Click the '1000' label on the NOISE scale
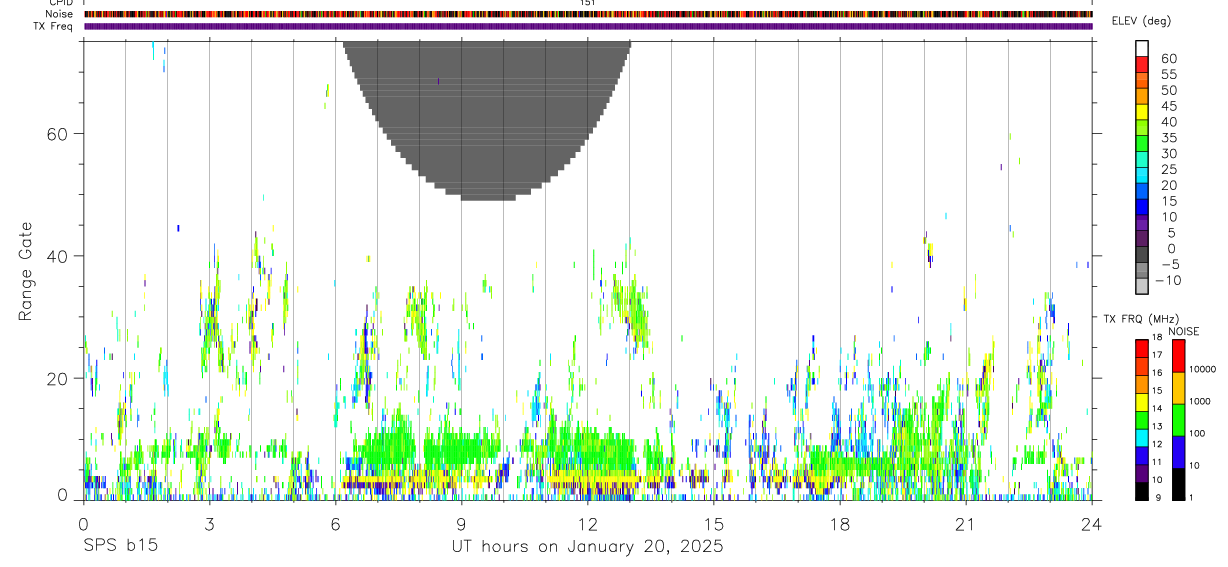Image resolution: width=1228 pixels, height=567 pixels. (1200, 401)
